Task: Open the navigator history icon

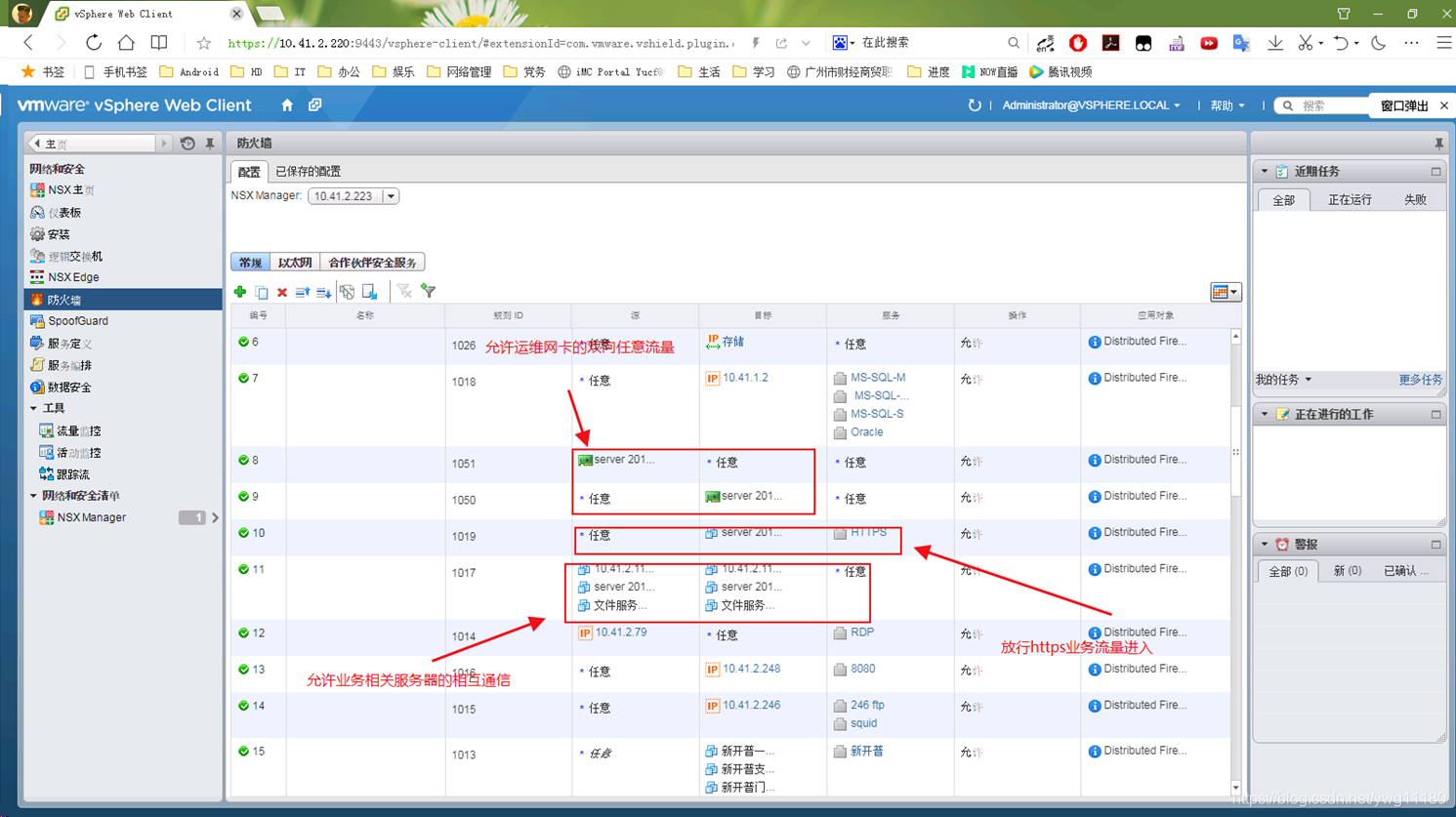Action: click(x=187, y=143)
